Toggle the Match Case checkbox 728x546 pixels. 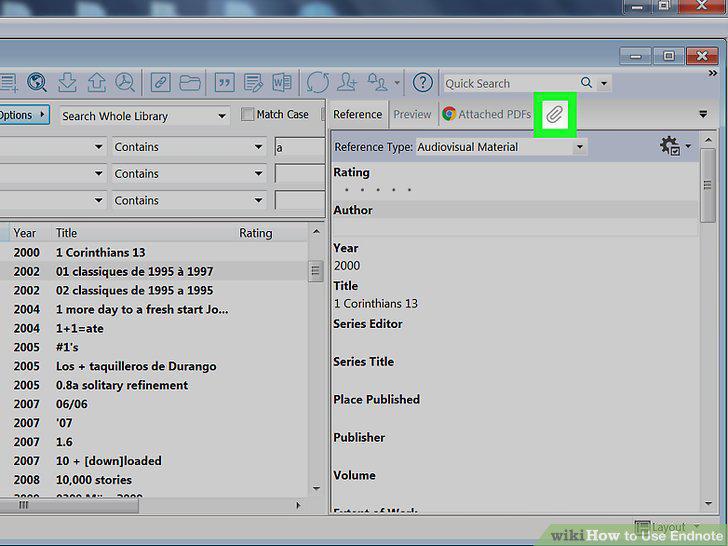(x=247, y=114)
